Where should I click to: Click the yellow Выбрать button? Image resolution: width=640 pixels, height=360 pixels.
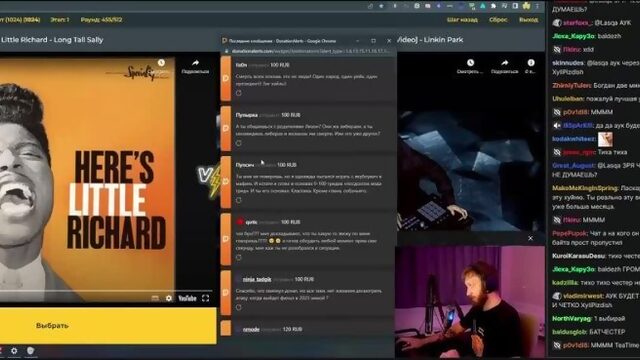tap(108, 326)
